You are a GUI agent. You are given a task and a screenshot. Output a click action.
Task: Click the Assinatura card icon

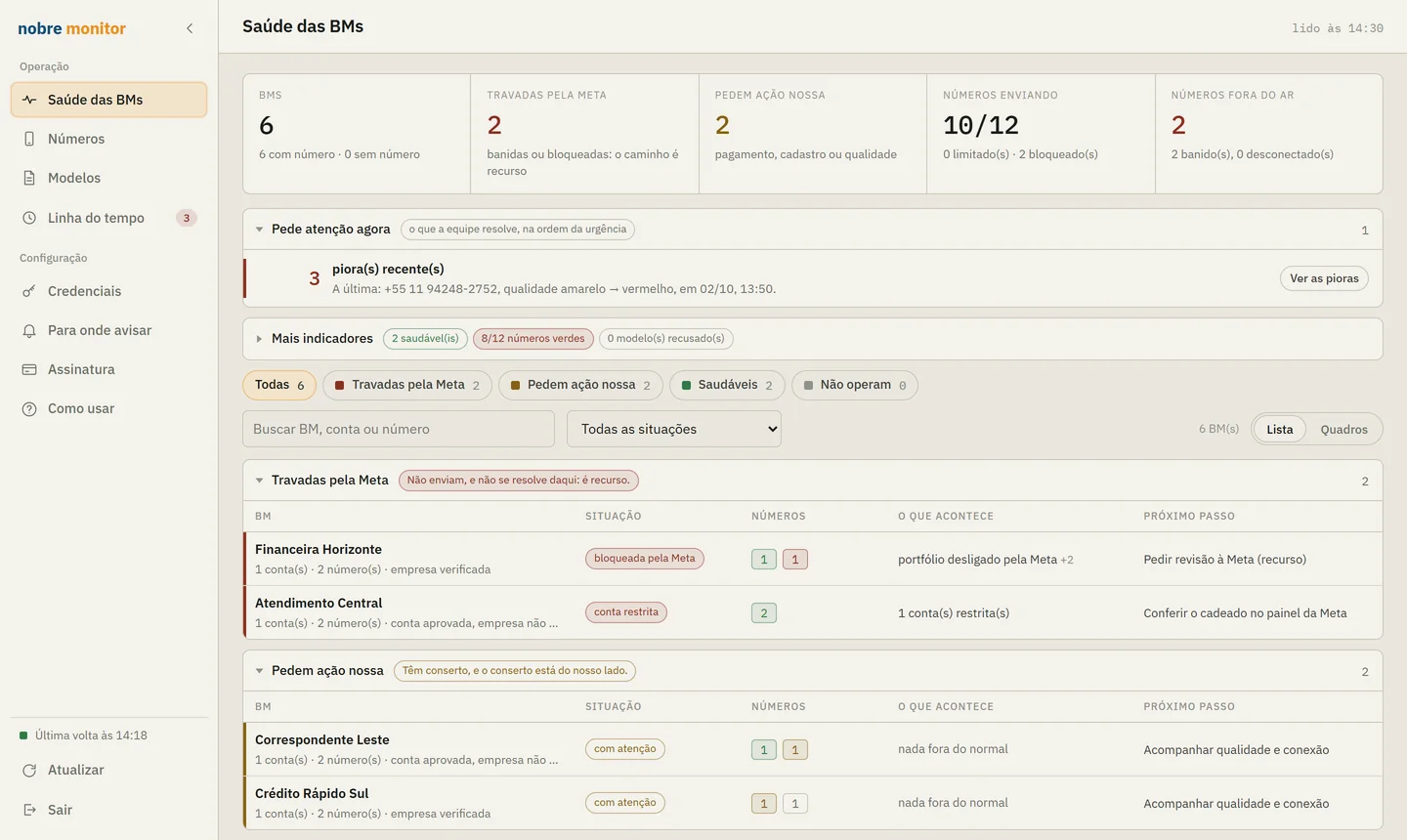coord(29,369)
